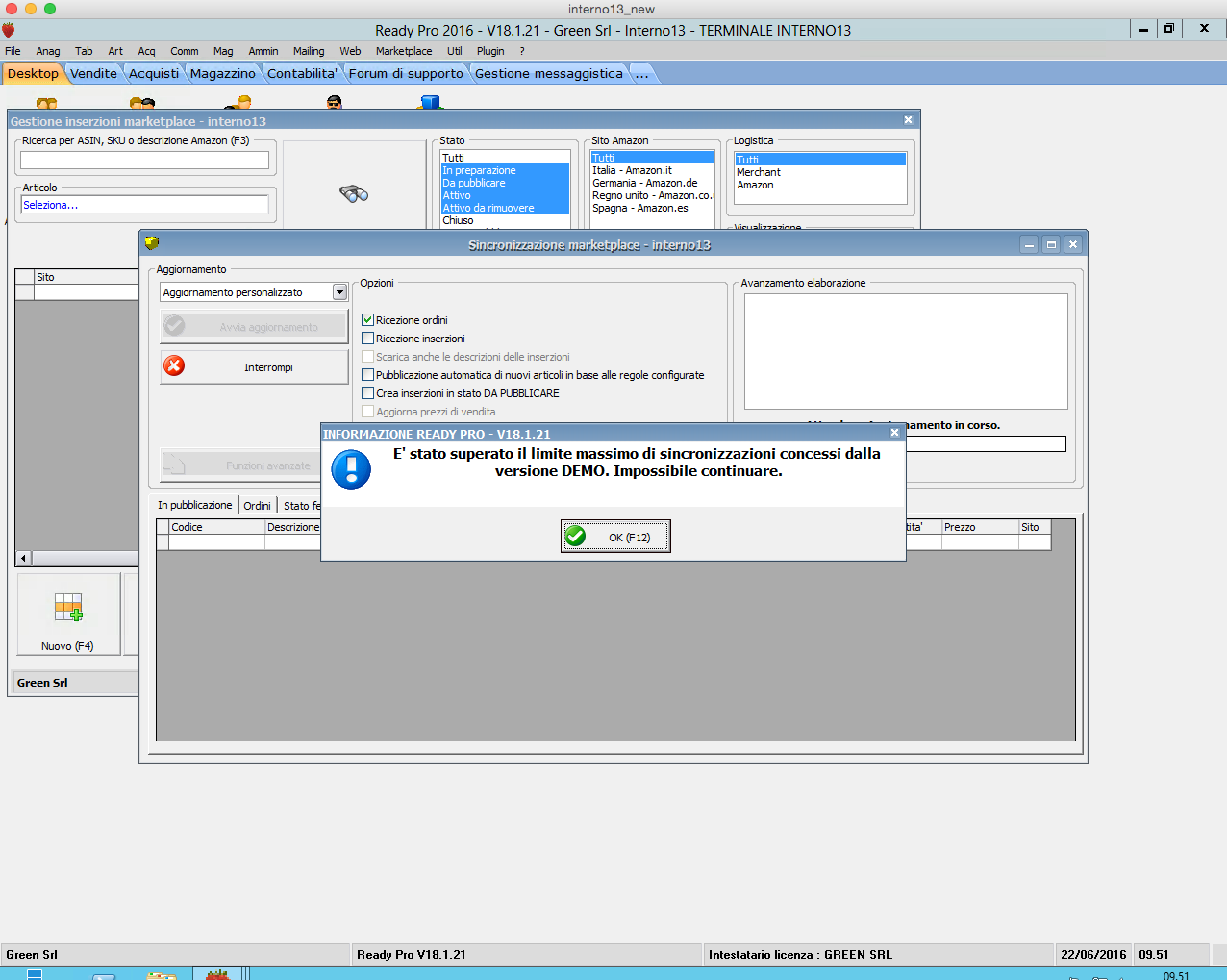Image resolution: width=1227 pixels, height=980 pixels.
Task: Click OK (F12) in the information dialog
Action: [x=615, y=537]
